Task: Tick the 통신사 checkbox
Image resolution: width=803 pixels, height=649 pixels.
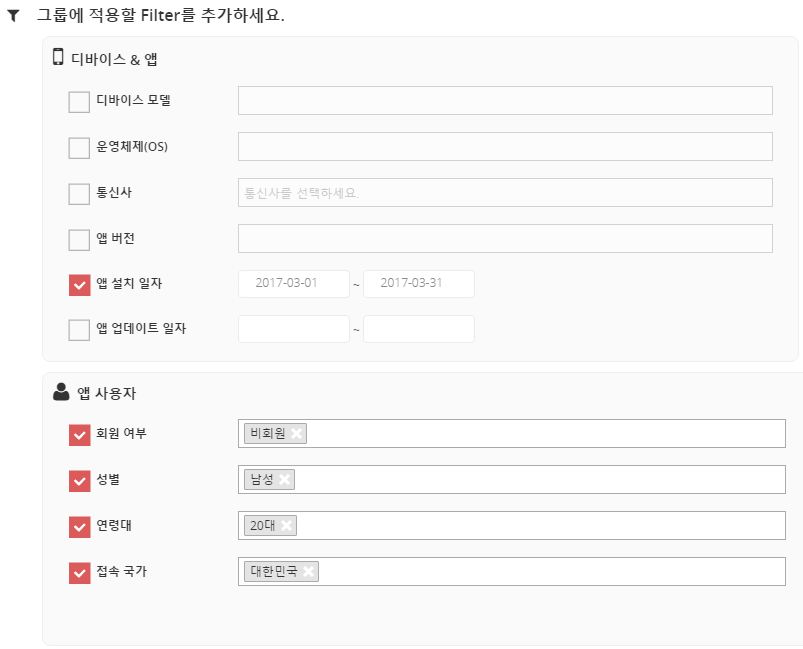Action: click(x=79, y=194)
